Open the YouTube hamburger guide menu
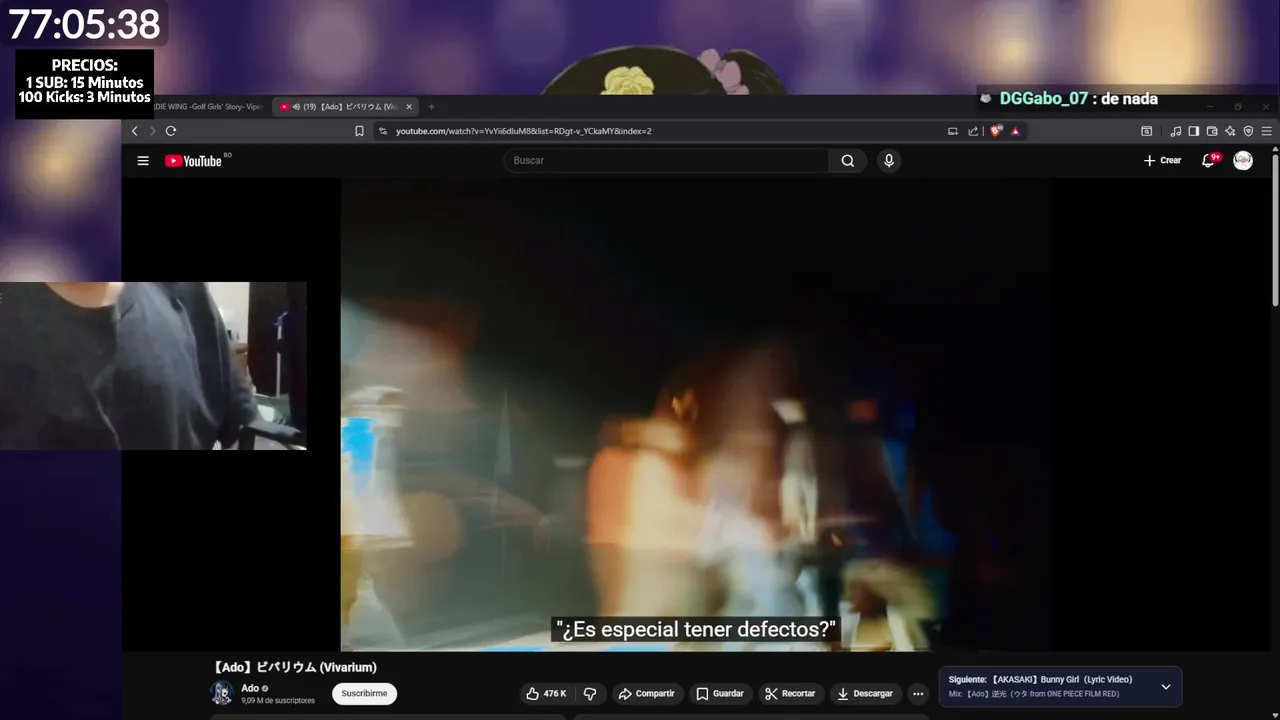Screen dimensions: 1280x720 coord(143,160)
